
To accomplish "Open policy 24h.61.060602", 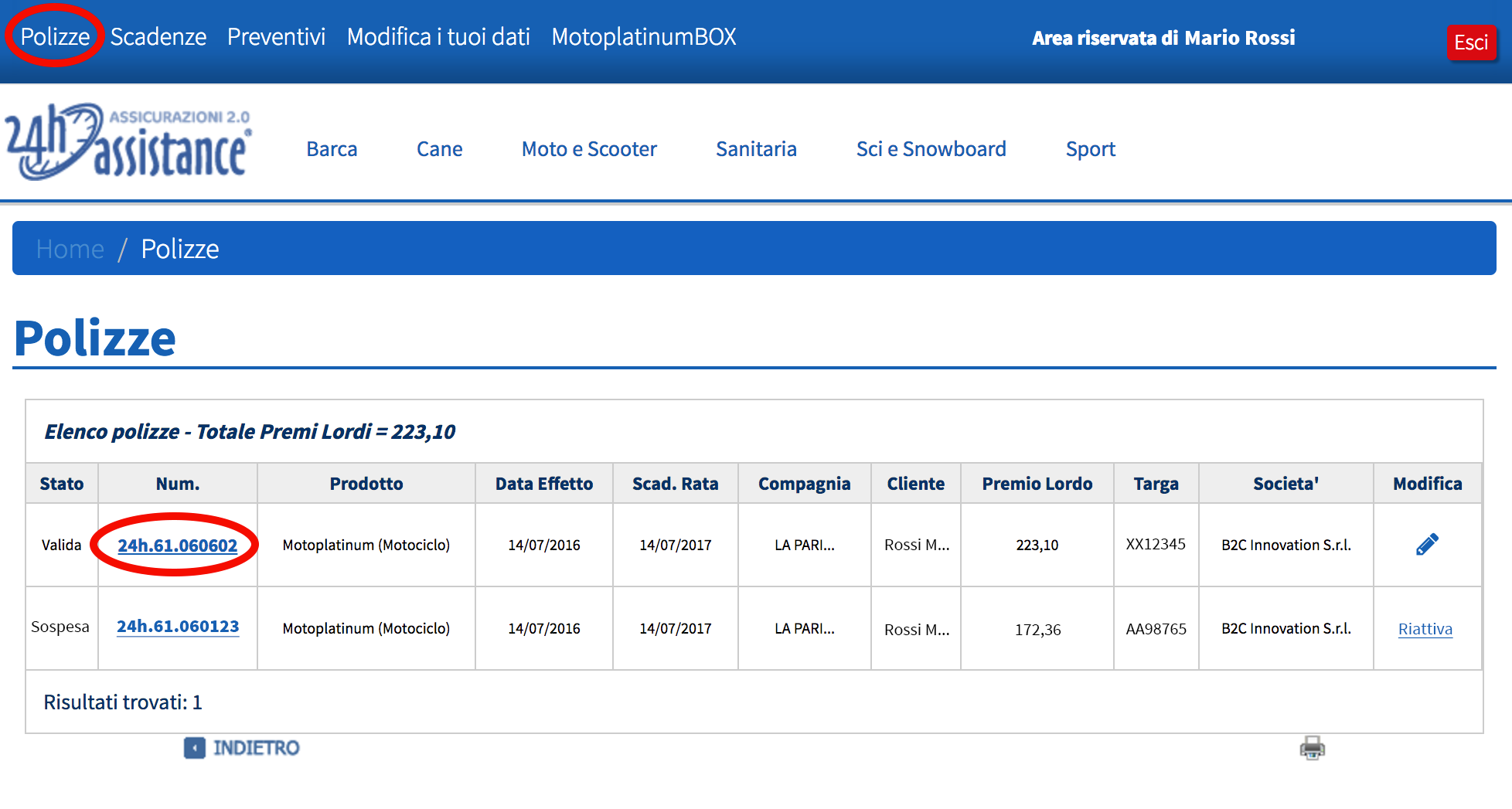I will click(x=177, y=545).
